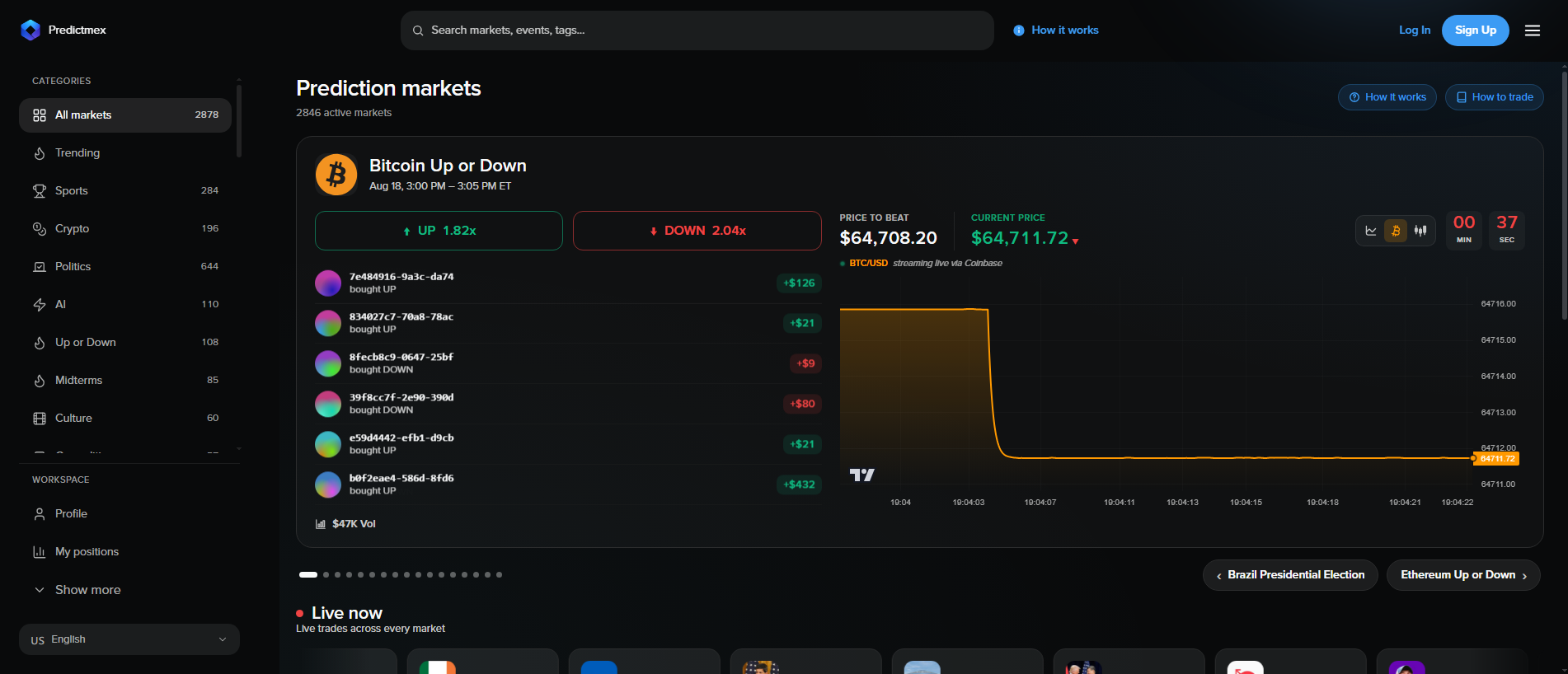The image size is (1568, 674).
Task: Click the All markets grid icon
Action: coord(40,115)
